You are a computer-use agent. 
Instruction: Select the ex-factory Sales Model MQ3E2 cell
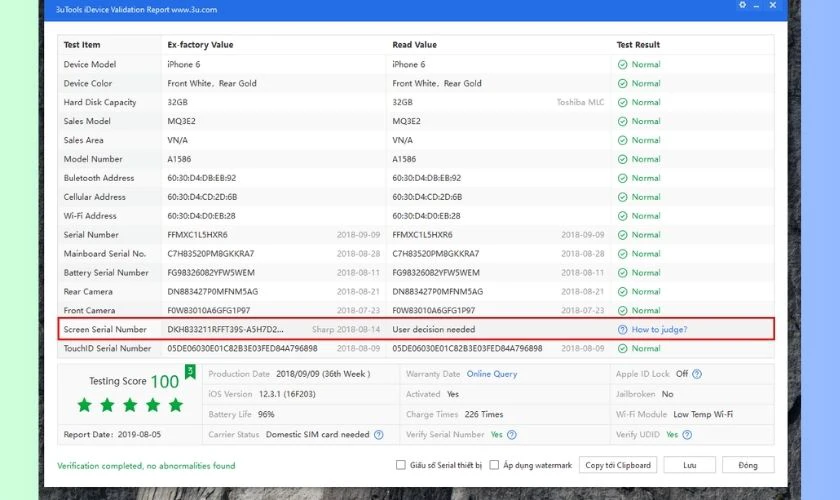pyautogui.click(x=182, y=121)
